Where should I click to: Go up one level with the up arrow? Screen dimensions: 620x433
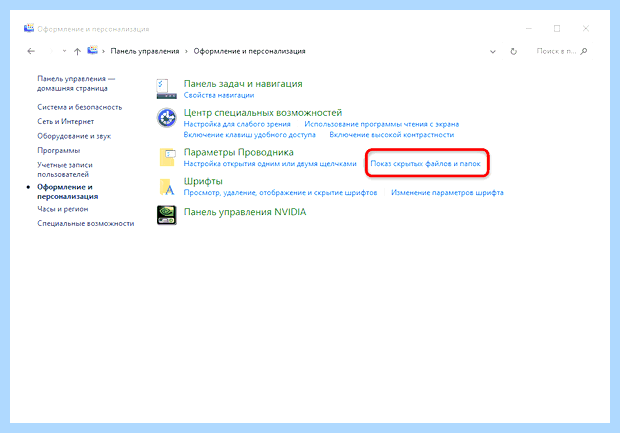tap(78, 51)
